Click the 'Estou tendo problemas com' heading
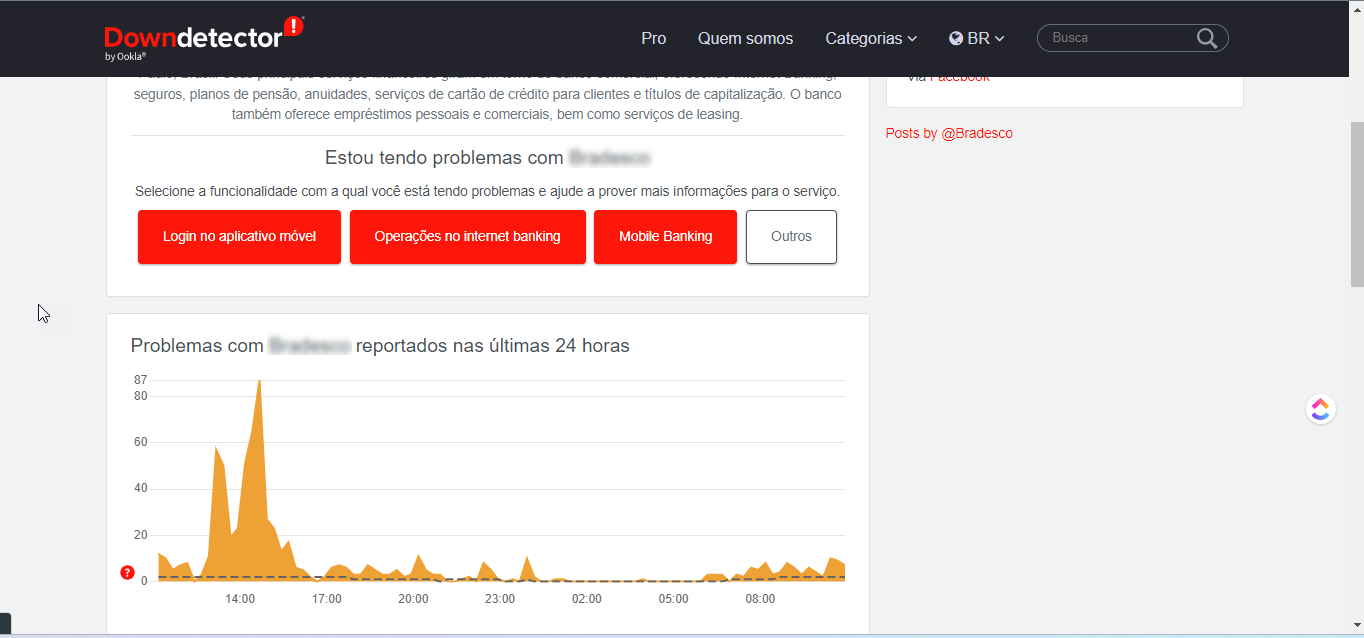The image size is (1364, 638). 444,158
